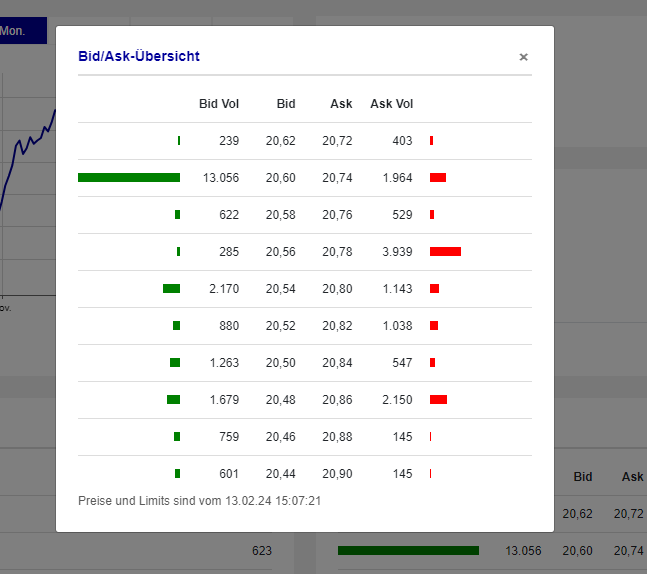Select bid volume 622

pyautogui.click(x=229, y=215)
